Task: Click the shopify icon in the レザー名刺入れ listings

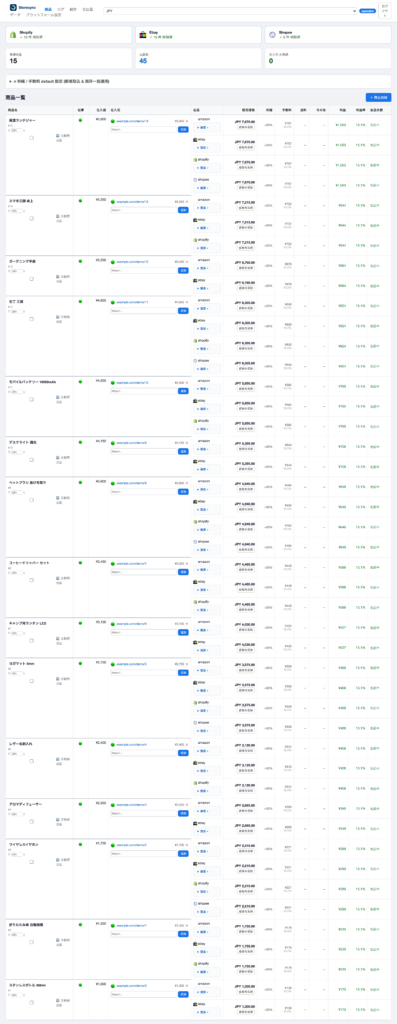Action: (x=195, y=783)
